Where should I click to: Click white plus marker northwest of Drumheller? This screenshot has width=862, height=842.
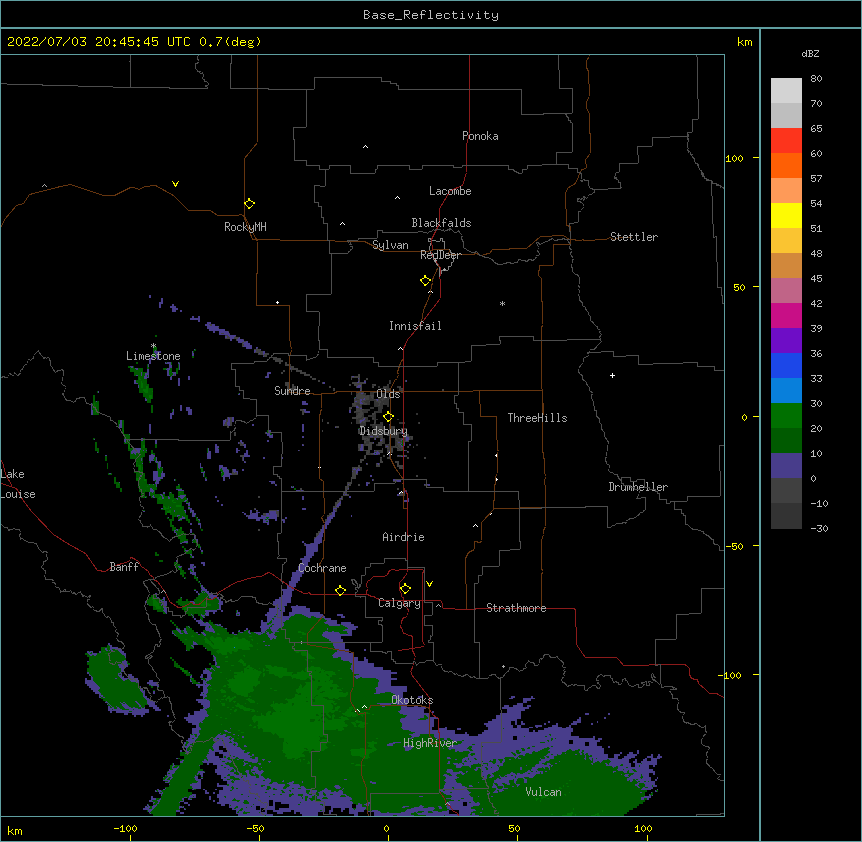click(612, 375)
